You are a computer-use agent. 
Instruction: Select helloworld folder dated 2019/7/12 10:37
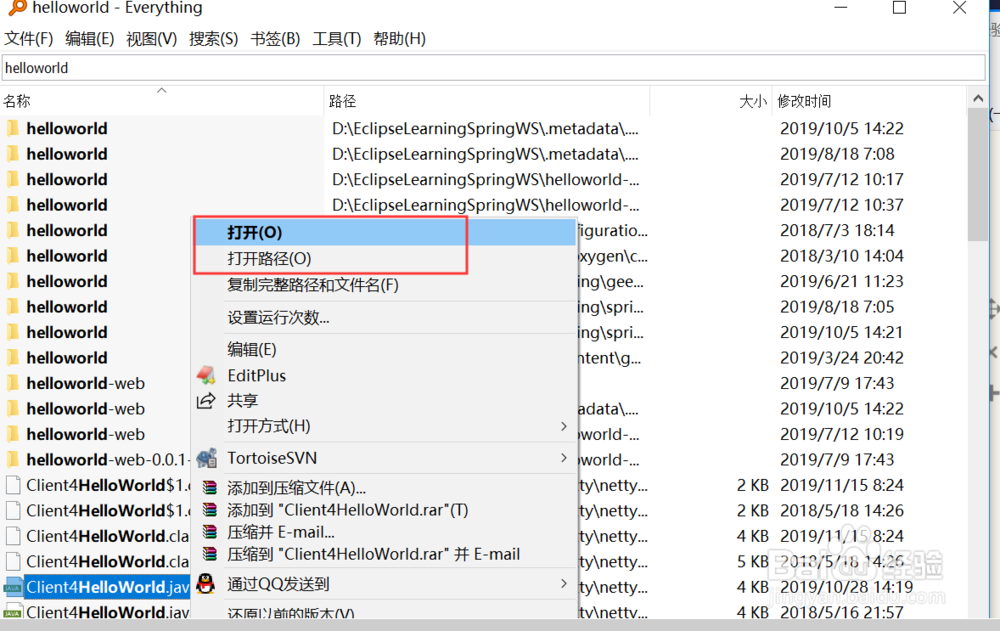(x=66, y=205)
